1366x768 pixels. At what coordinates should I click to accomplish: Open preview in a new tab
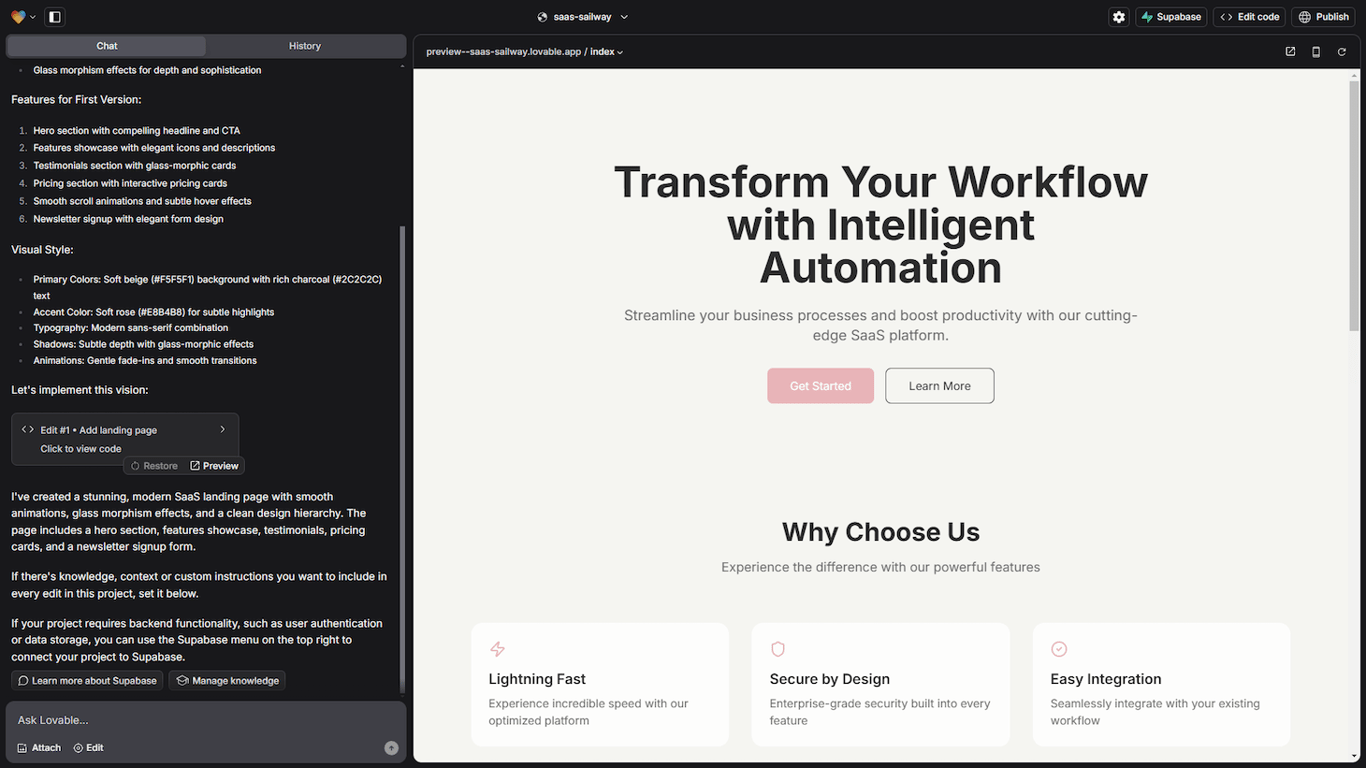(x=1290, y=52)
